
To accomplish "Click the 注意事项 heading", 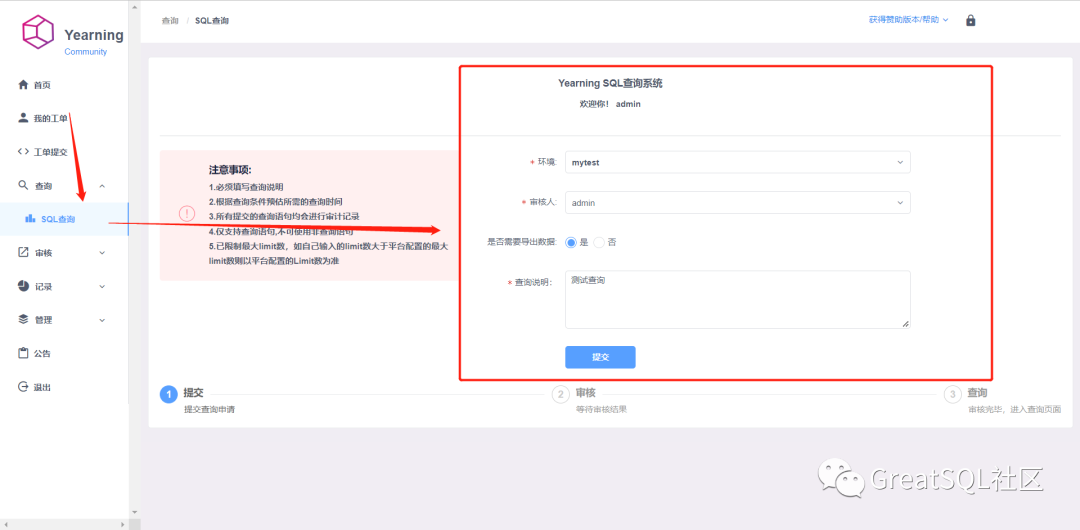I will tap(230, 170).
